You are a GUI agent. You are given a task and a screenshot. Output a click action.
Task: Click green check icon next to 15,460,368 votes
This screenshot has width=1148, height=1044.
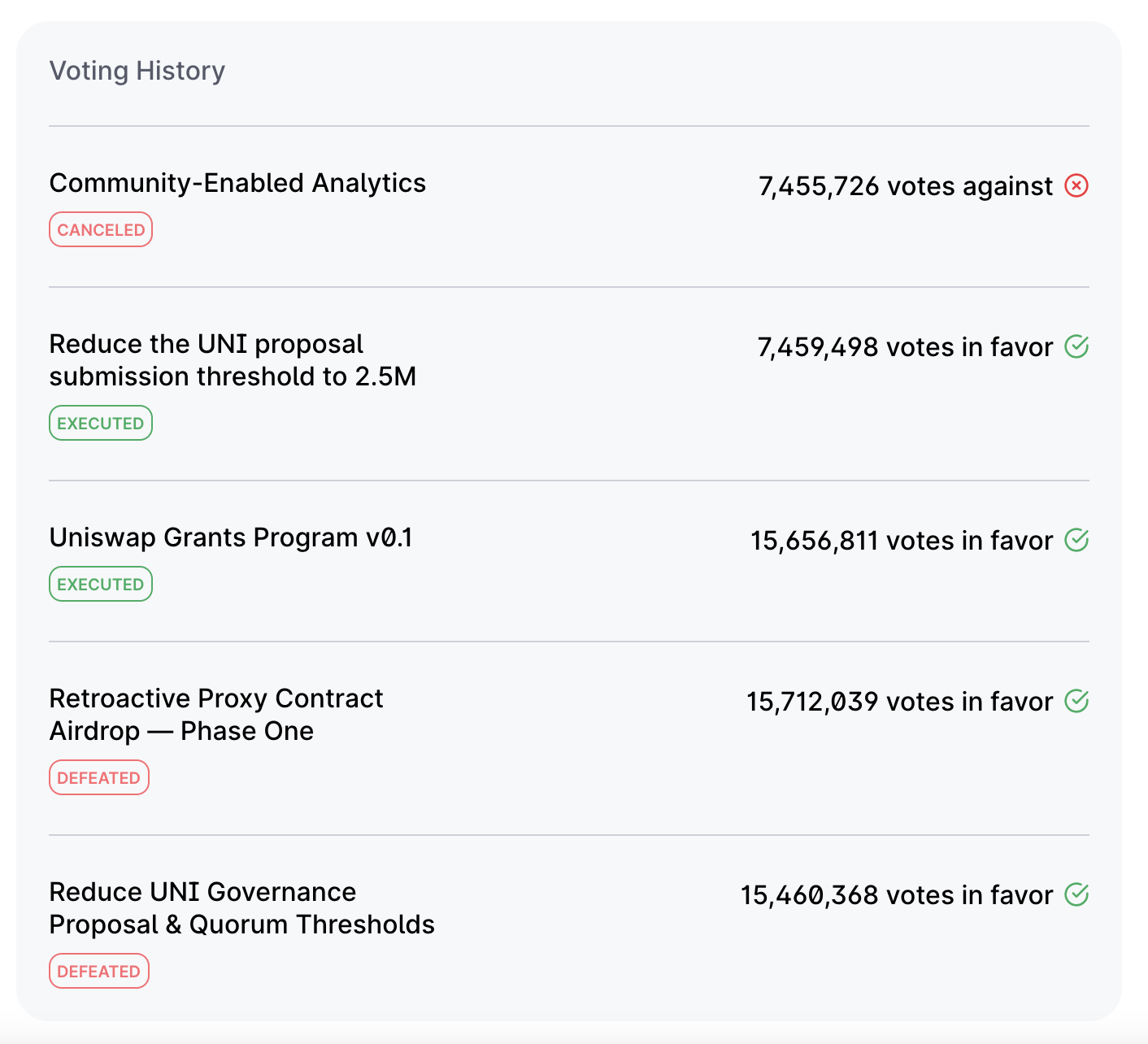pos(1076,895)
